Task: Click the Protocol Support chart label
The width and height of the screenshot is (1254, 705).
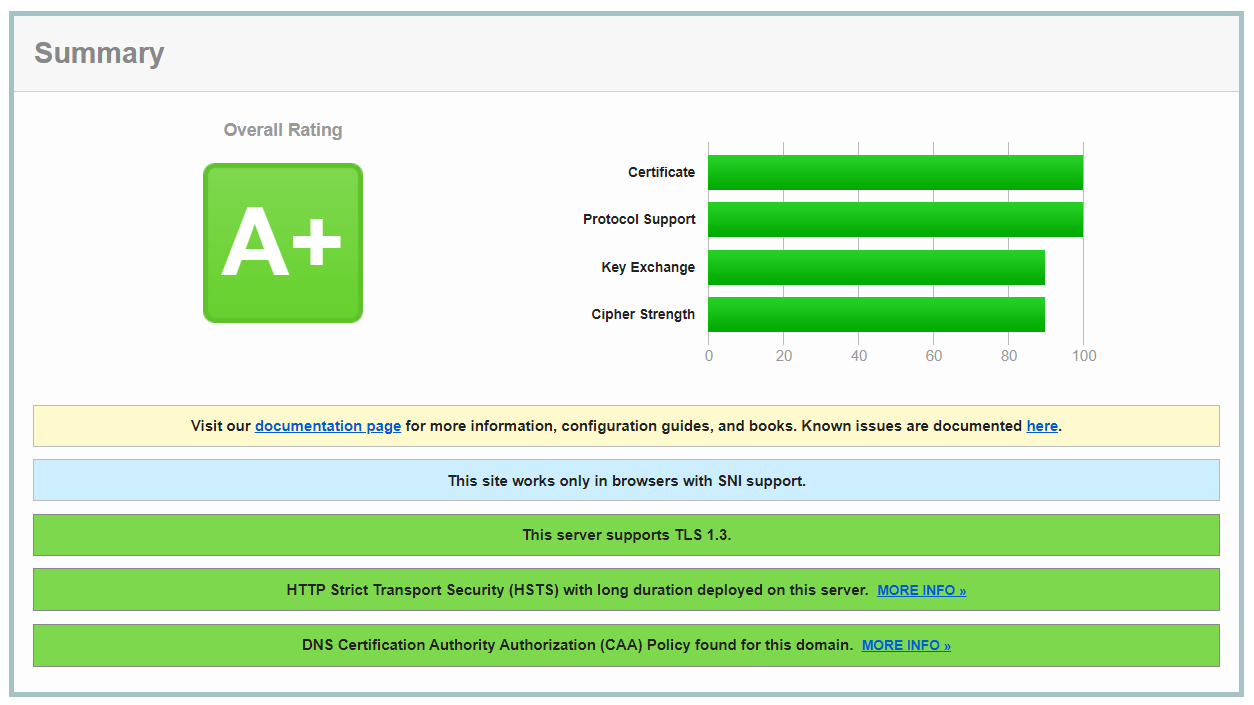Action: click(640, 219)
